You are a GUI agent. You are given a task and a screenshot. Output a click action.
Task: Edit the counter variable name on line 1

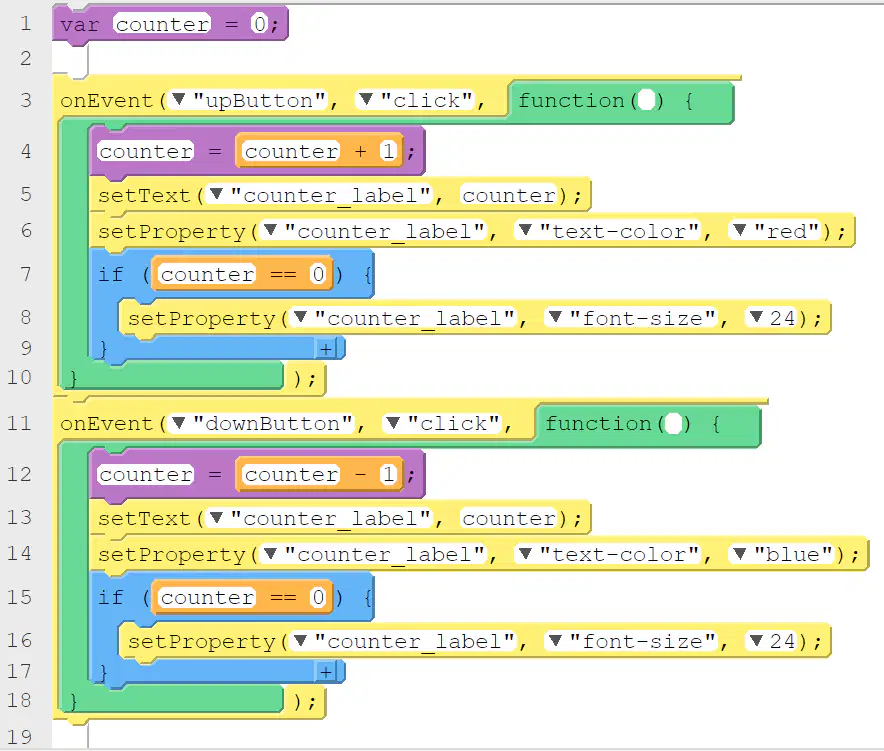click(x=162, y=24)
